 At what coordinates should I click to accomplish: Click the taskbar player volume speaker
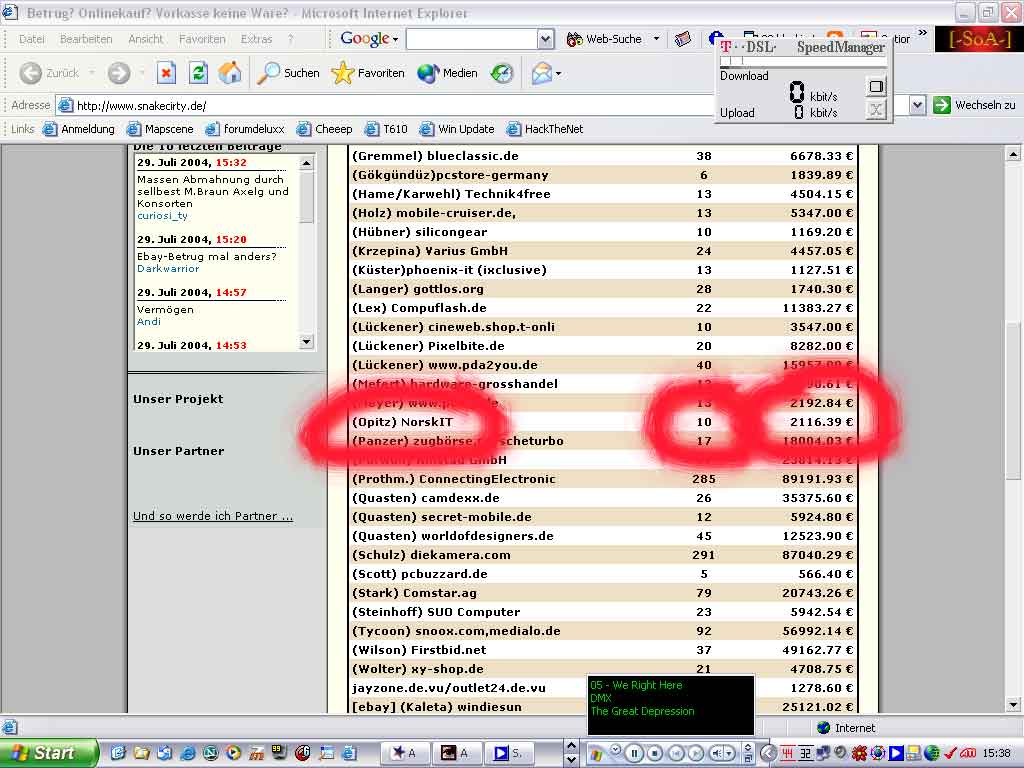coord(717,754)
